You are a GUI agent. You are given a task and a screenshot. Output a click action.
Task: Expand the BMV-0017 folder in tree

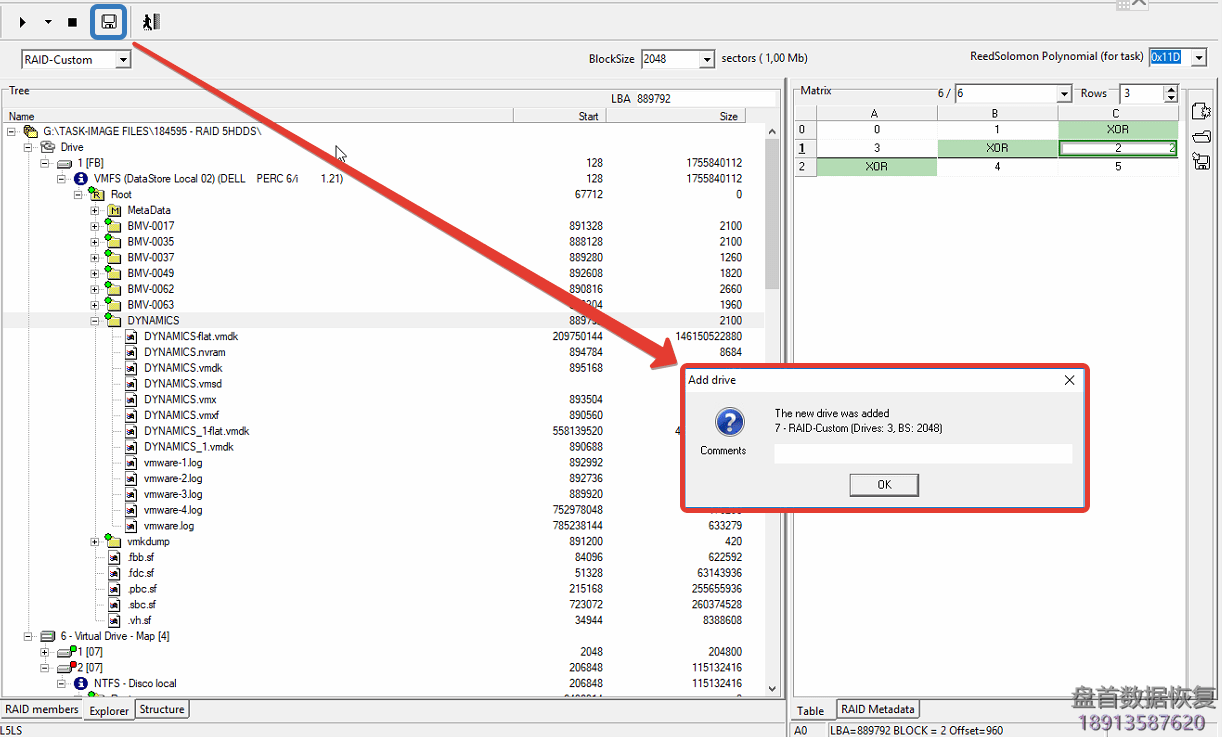(94, 225)
